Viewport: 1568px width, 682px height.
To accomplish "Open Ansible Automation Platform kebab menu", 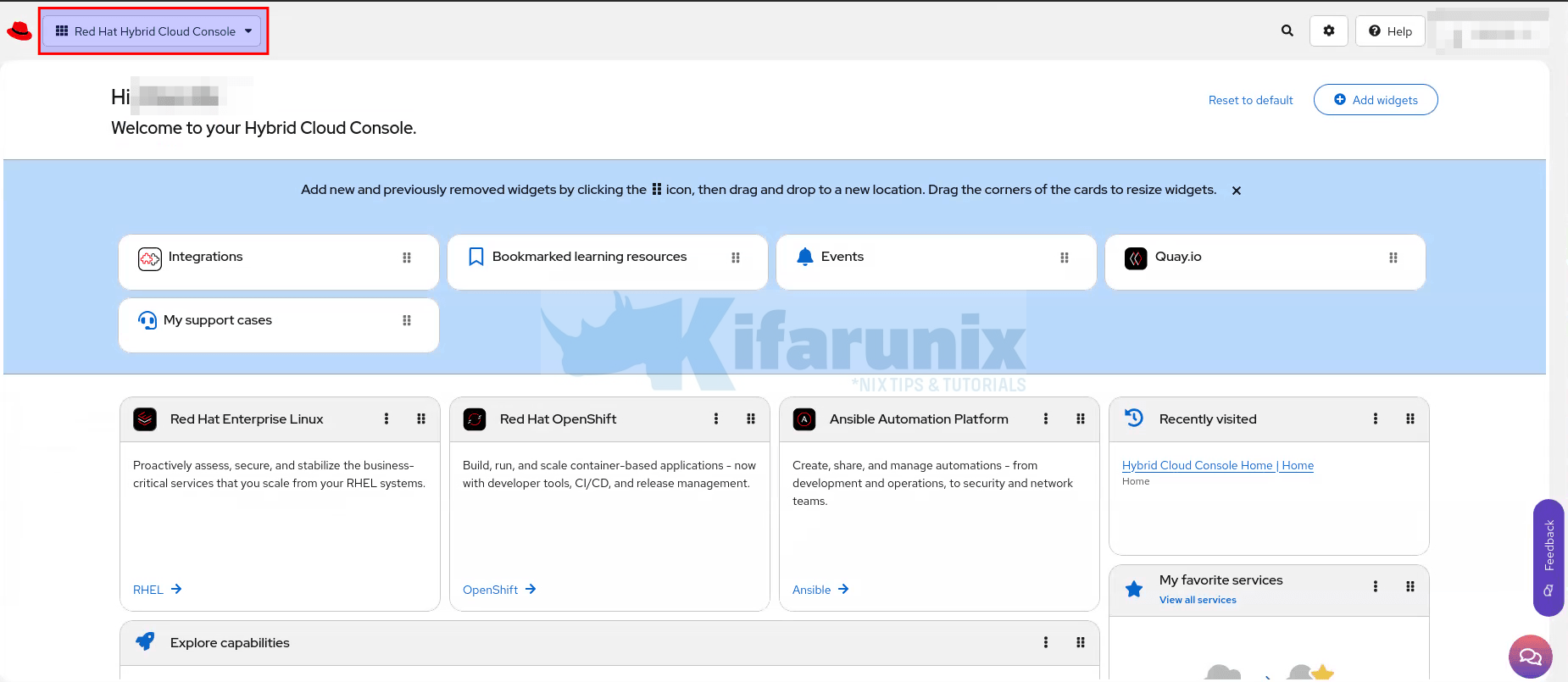I will [x=1046, y=419].
